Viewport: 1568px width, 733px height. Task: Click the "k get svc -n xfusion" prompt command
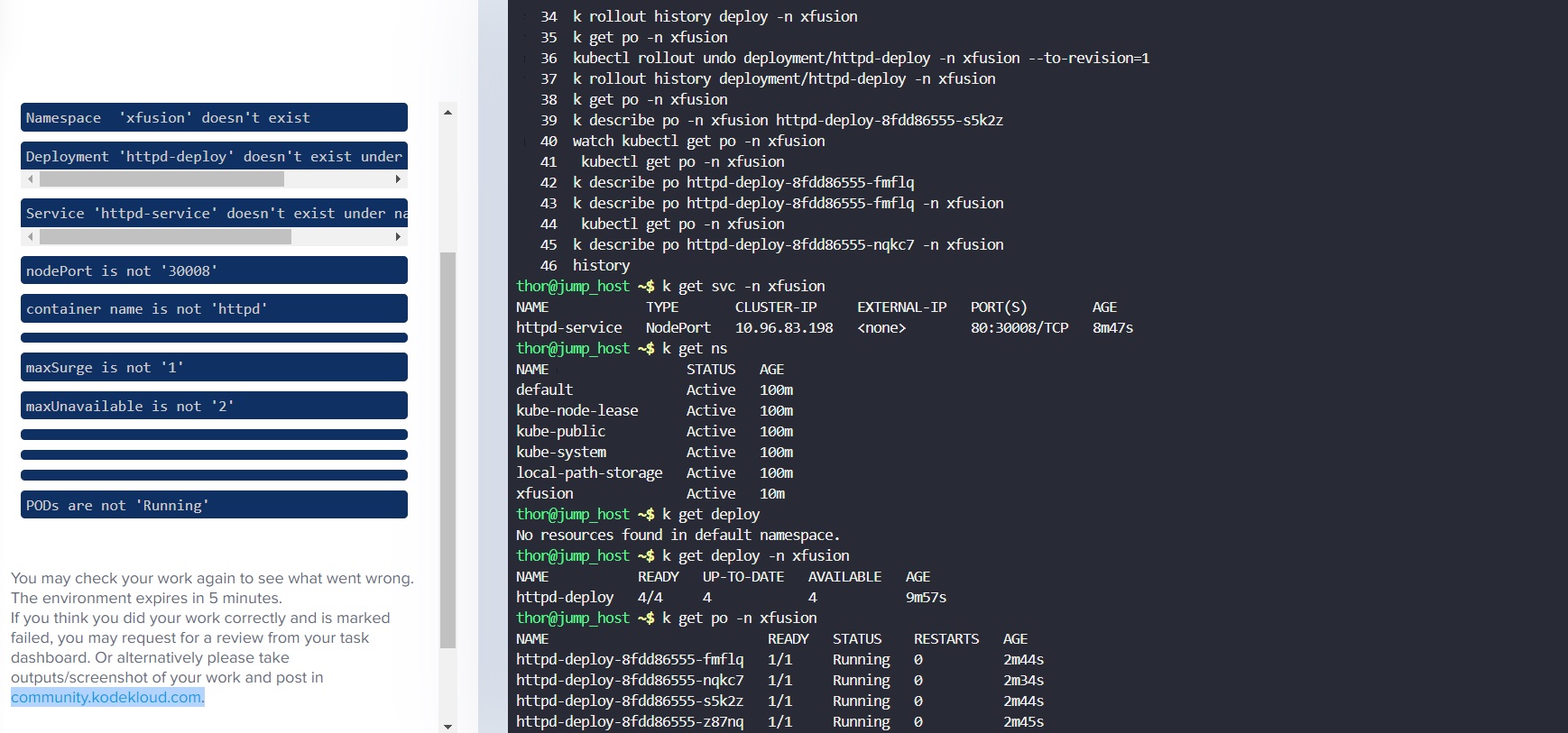[743, 286]
